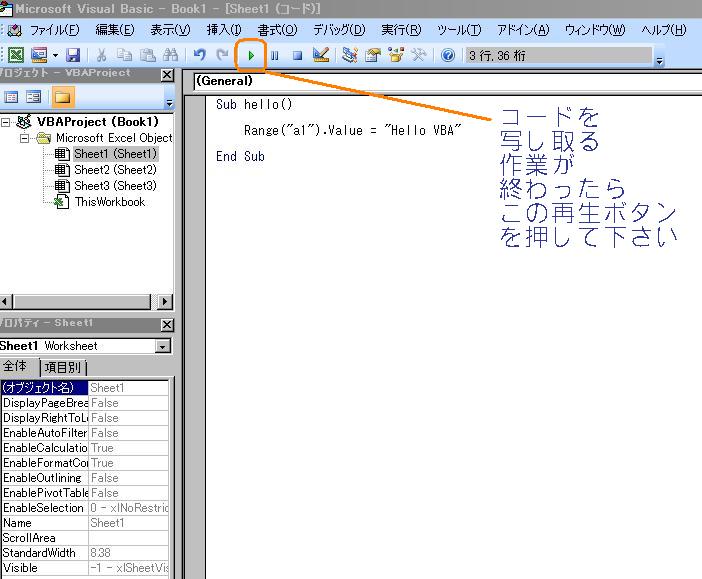
Task: Open the ツール(T) menu
Action: coord(459,30)
